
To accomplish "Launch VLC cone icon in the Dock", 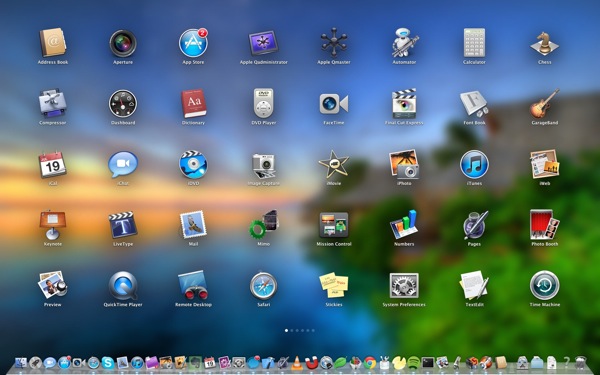I will click(297, 363).
